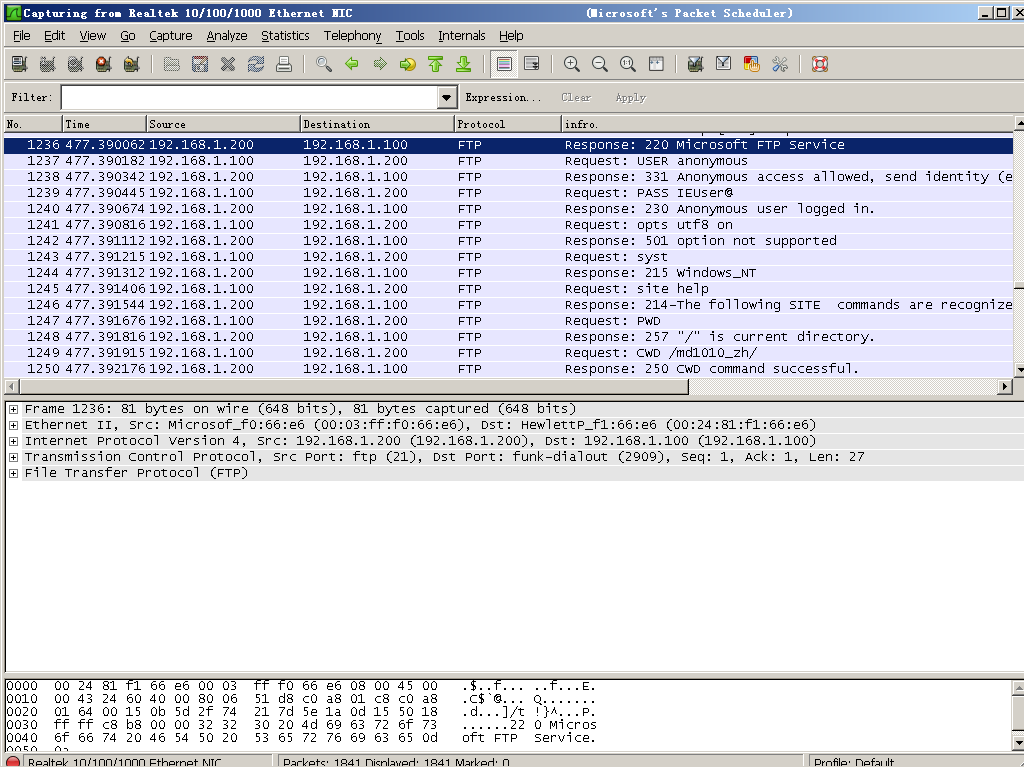The width and height of the screenshot is (1024, 768).
Task: Expand the Ethernet II details node
Action: [x=13, y=425]
